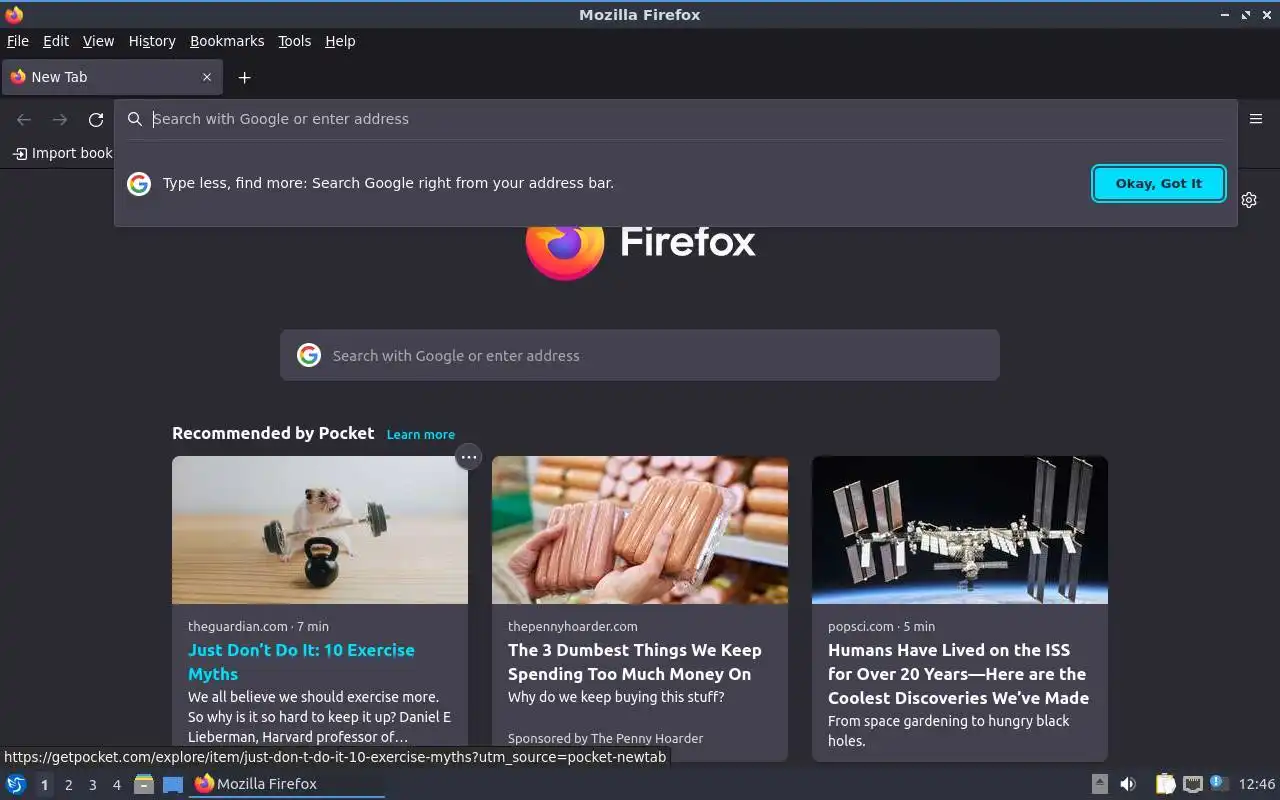Open new tab with plus icon

(244, 77)
